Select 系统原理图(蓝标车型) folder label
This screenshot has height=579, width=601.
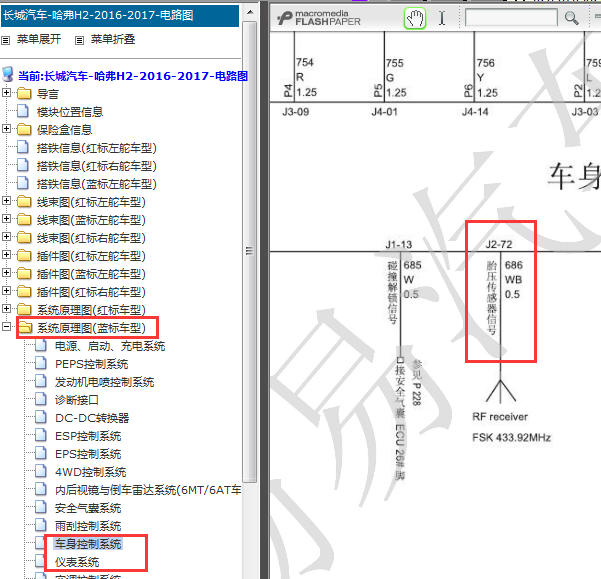pos(91,328)
